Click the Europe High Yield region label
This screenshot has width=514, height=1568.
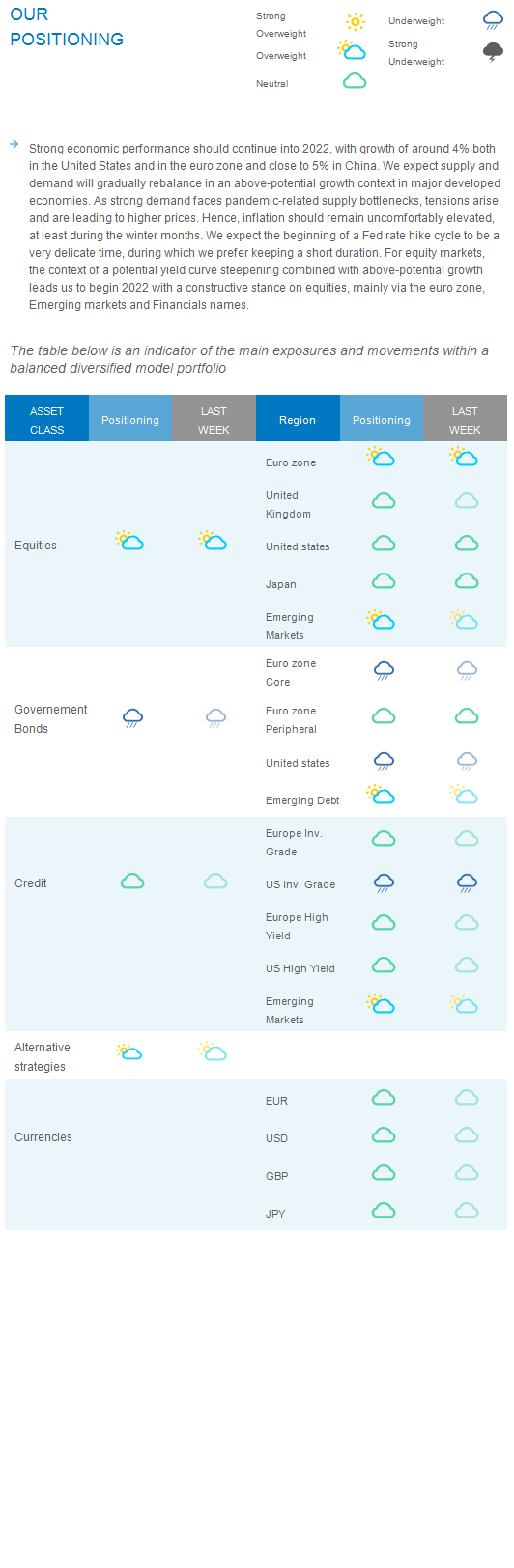pos(297,927)
